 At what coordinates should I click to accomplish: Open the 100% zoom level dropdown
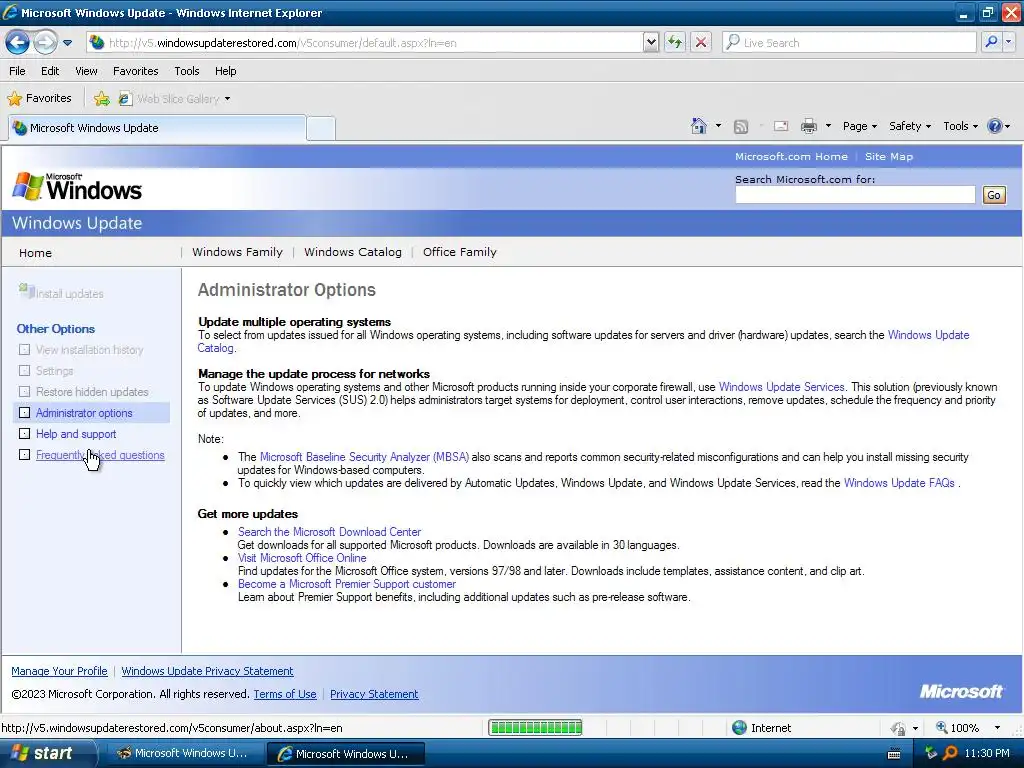[997, 728]
